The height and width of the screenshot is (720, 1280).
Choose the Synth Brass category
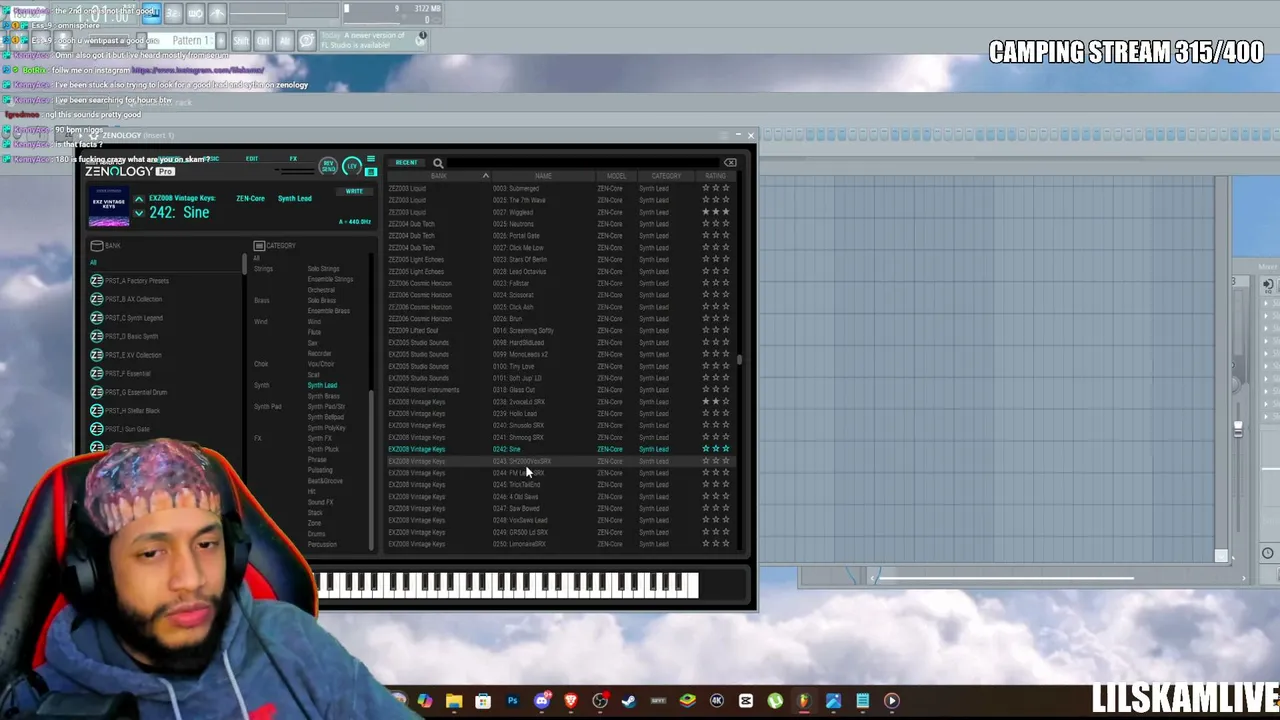click(x=323, y=396)
